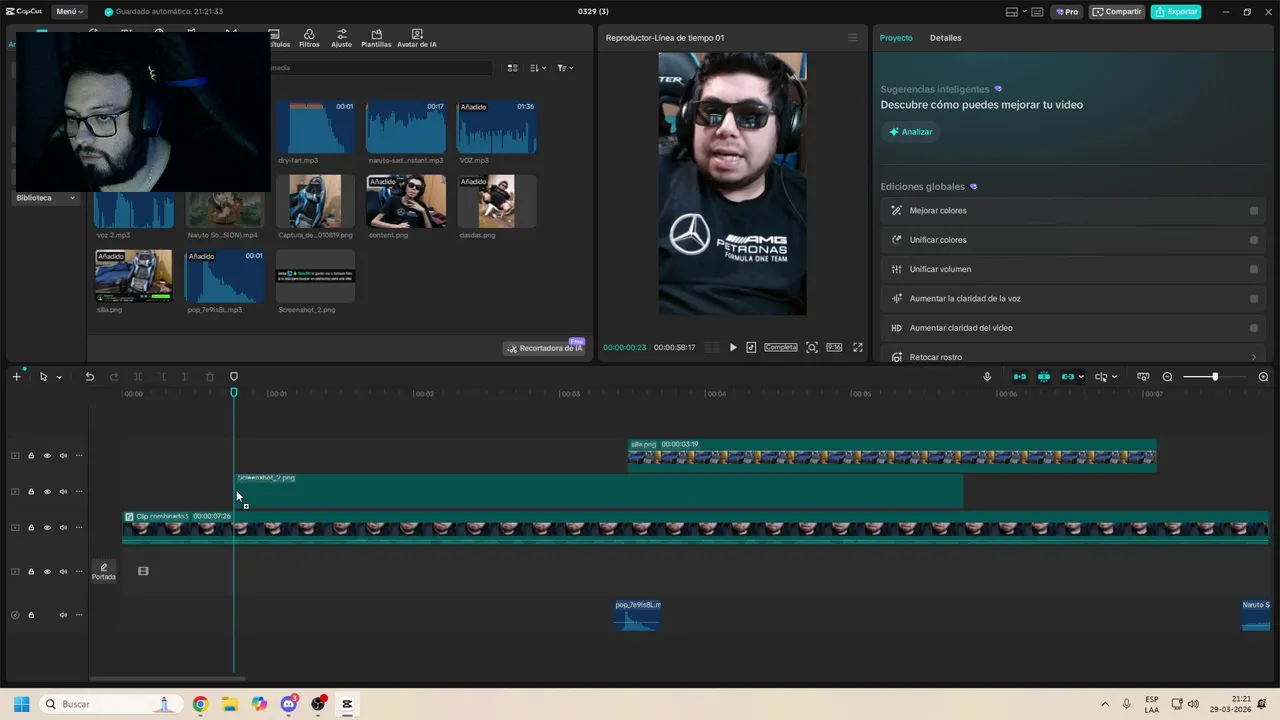Open the split cursor mode dropdown
Screen dimensions: 1280x720
(x=1105, y=377)
